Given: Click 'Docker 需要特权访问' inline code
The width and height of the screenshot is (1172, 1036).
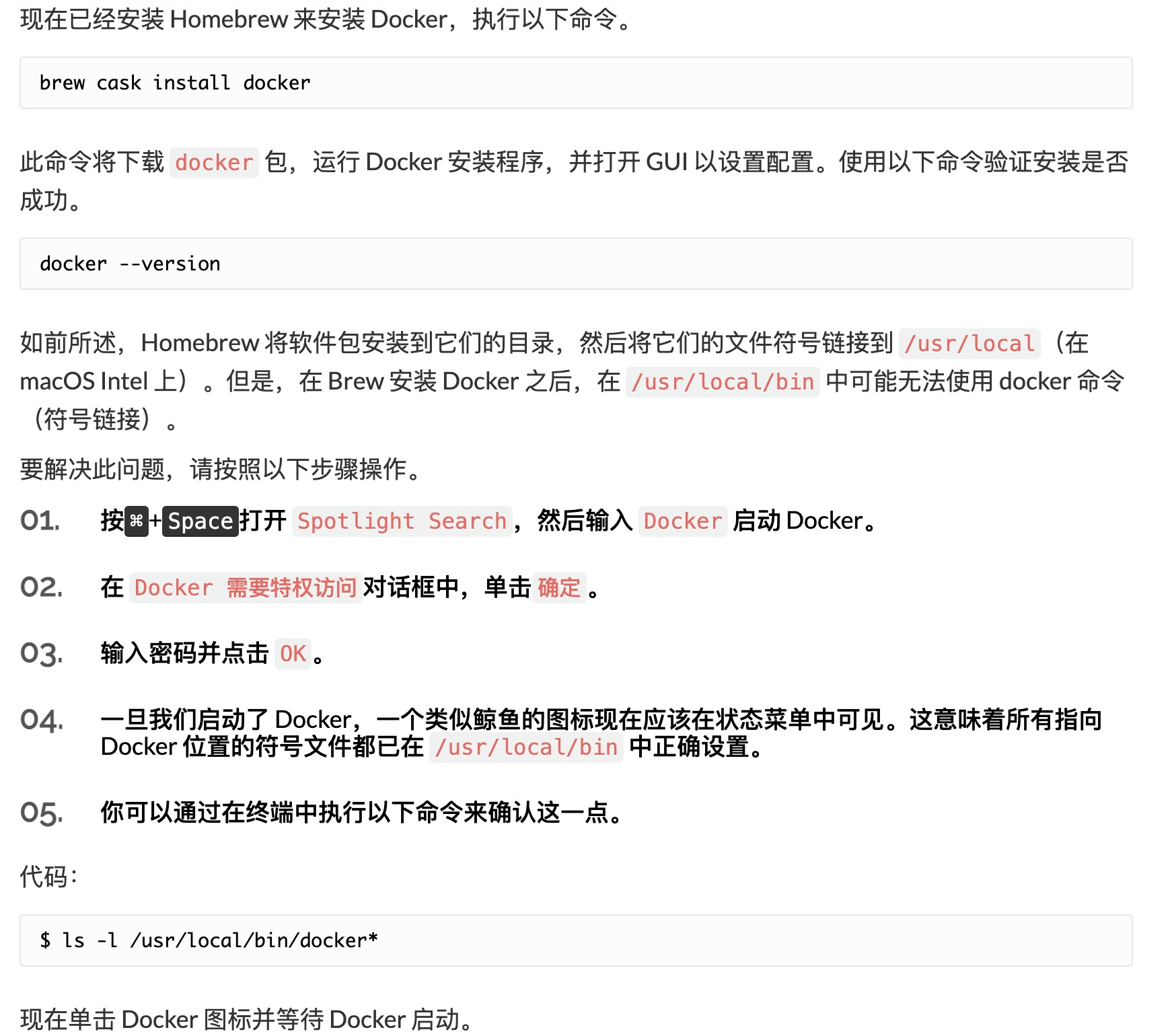Looking at the screenshot, I should tap(245, 588).
